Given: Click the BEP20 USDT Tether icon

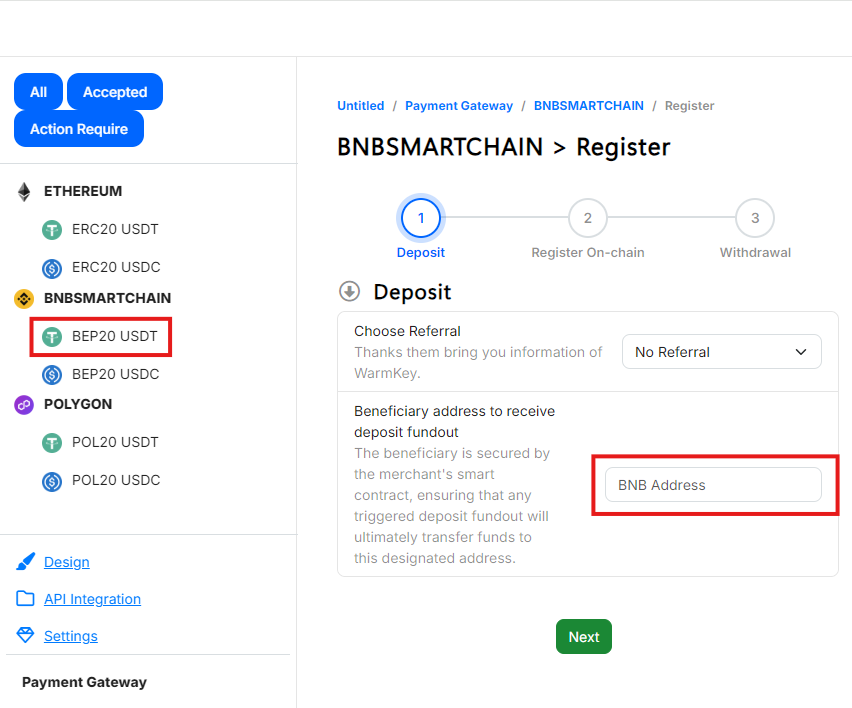Looking at the screenshot, I should coord(52,337).
